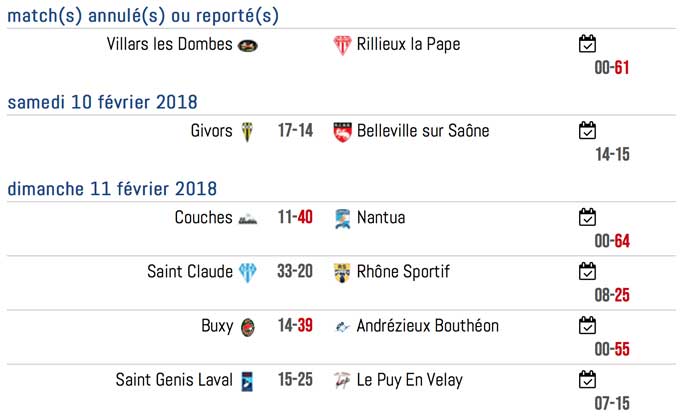The height and width of the screenshot is (419, 680).
Task: Click the Belleville sur Saône club crest
Action: point(342,132)
